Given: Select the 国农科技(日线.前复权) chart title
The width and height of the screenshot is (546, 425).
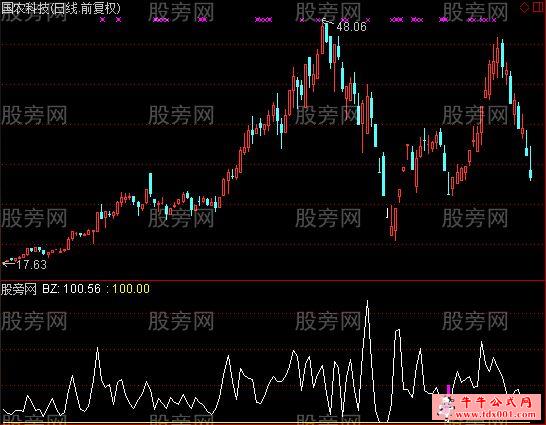Looking at the screenshot, I should coord(61,8).
